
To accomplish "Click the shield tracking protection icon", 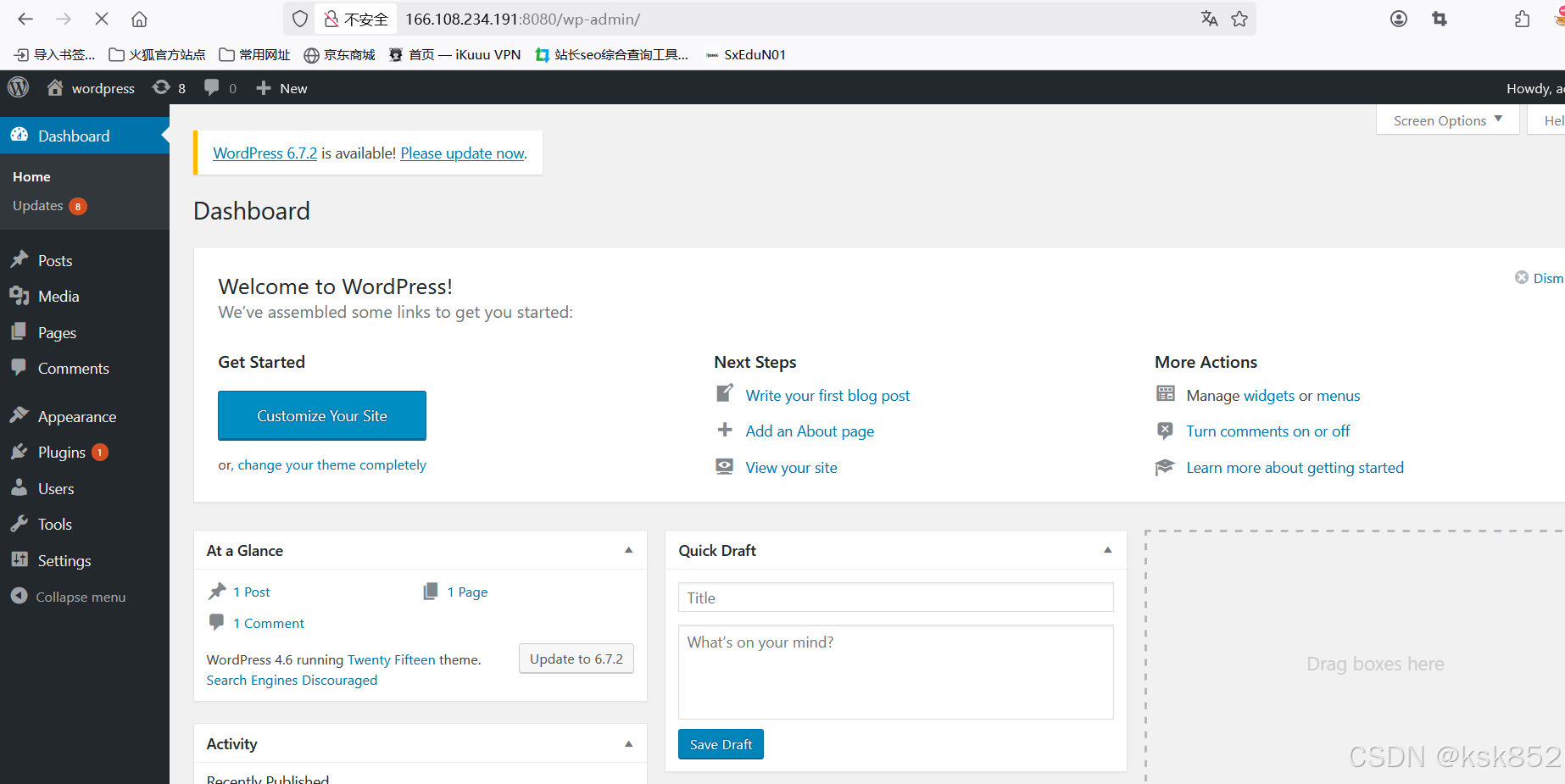I will coord(300,19).
